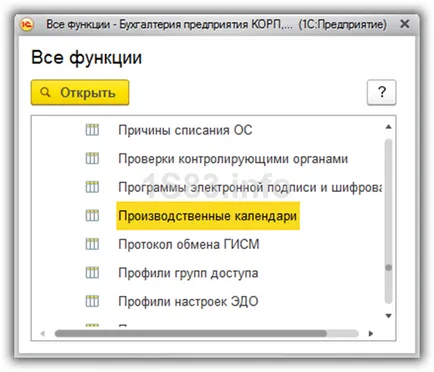434x372 pixels.
Task: Select the Профили групп доступа row
Action: (x=188, y=273)
